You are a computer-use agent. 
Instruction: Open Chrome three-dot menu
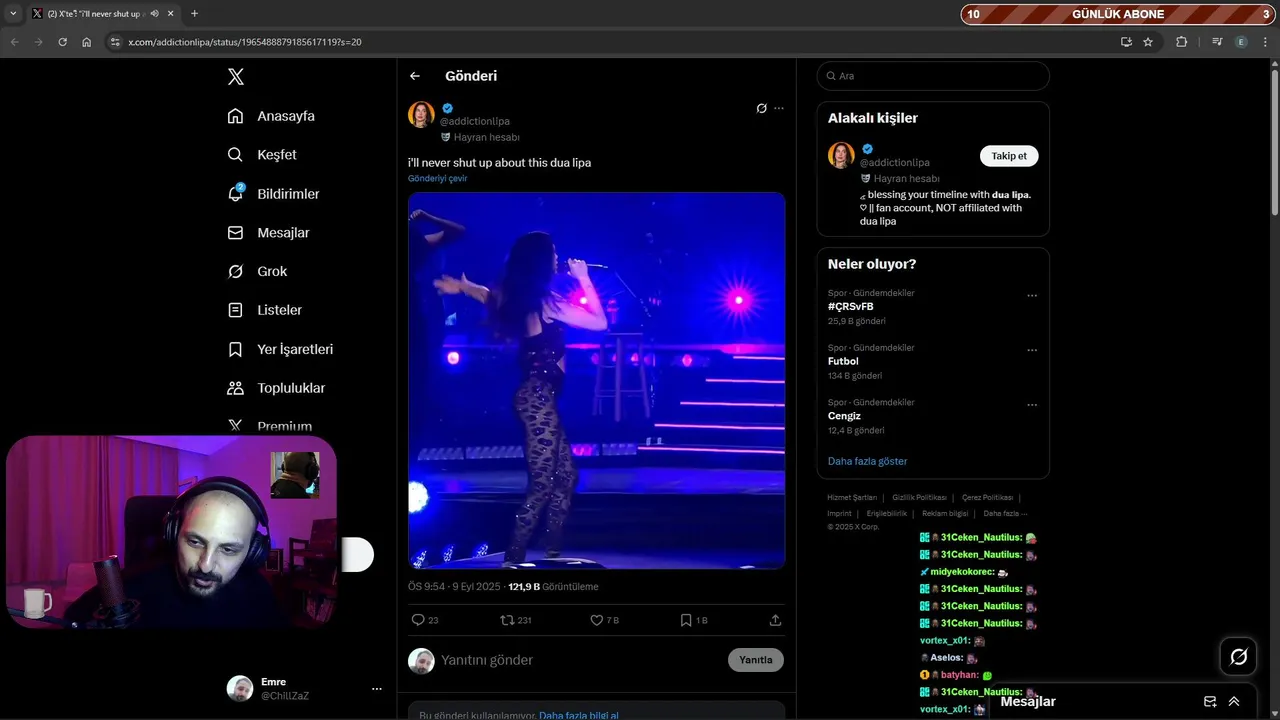click(1266, 42)
